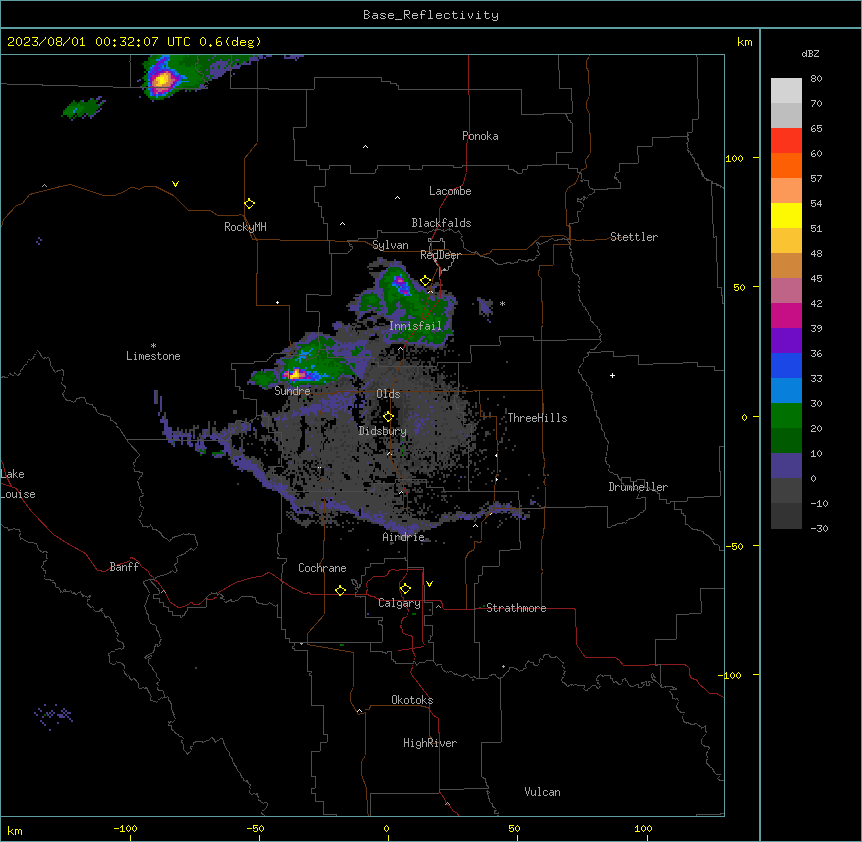Click the Lacombe label
The height and width of the screenshot is (842, 862).
[x=450, y=191]
